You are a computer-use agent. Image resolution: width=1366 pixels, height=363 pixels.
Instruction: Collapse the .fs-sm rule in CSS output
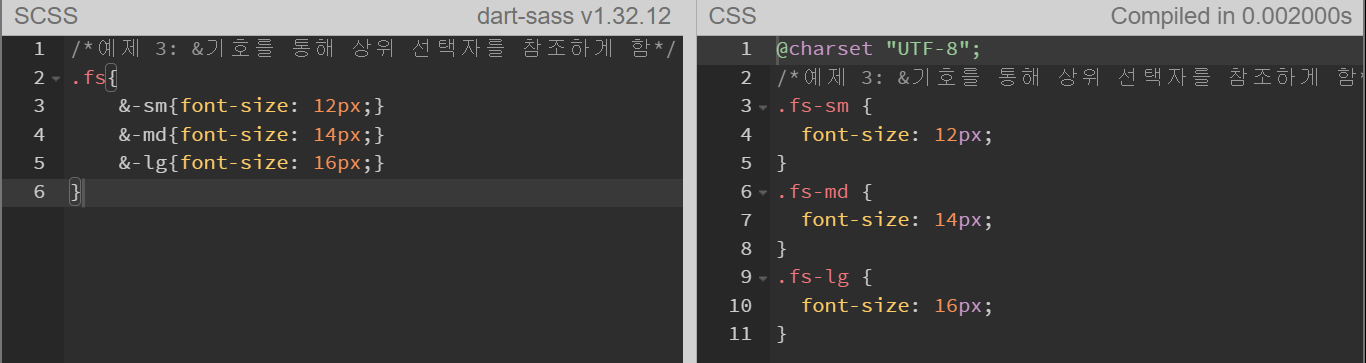click(x=762, y=108)
